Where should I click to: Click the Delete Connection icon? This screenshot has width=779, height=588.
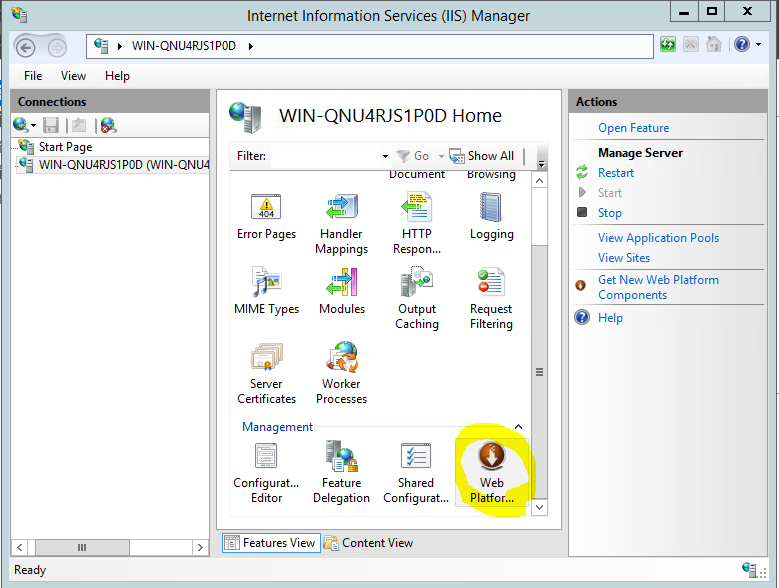coord(108,125)
